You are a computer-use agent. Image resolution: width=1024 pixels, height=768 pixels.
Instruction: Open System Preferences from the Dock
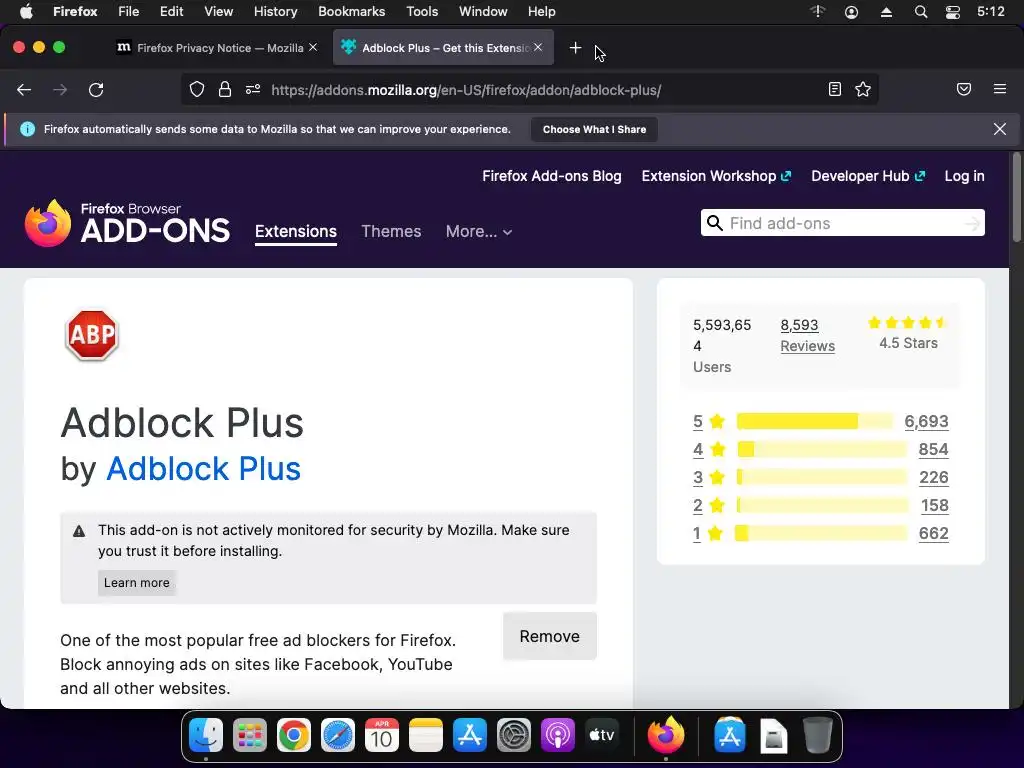click(x=514, y=736)
